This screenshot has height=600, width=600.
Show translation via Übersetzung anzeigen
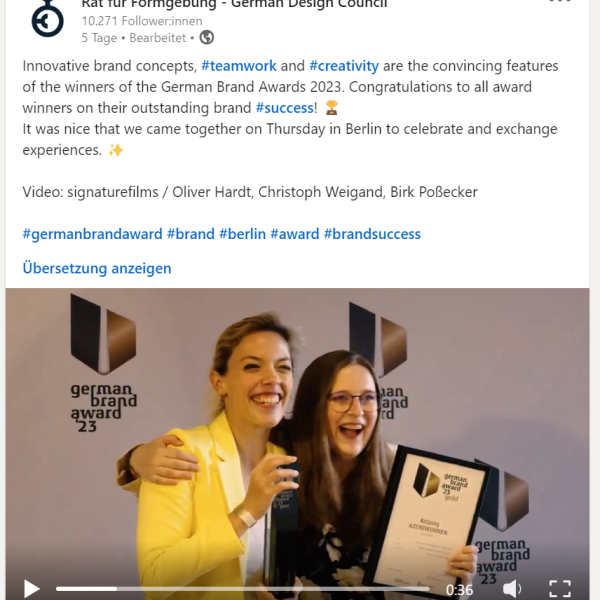pos(97,268)
